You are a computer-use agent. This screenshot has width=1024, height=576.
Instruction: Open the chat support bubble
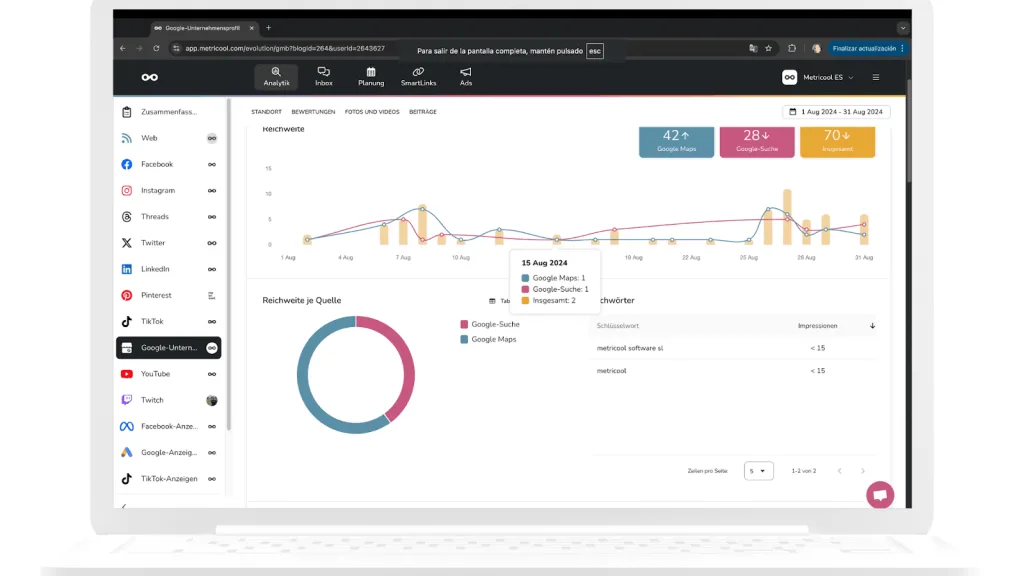click(x=880, y=495)
